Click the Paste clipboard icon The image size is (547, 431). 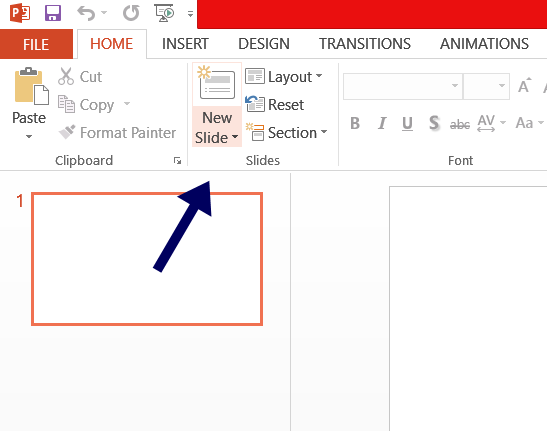pyautogui.click(x=31, y=86)
